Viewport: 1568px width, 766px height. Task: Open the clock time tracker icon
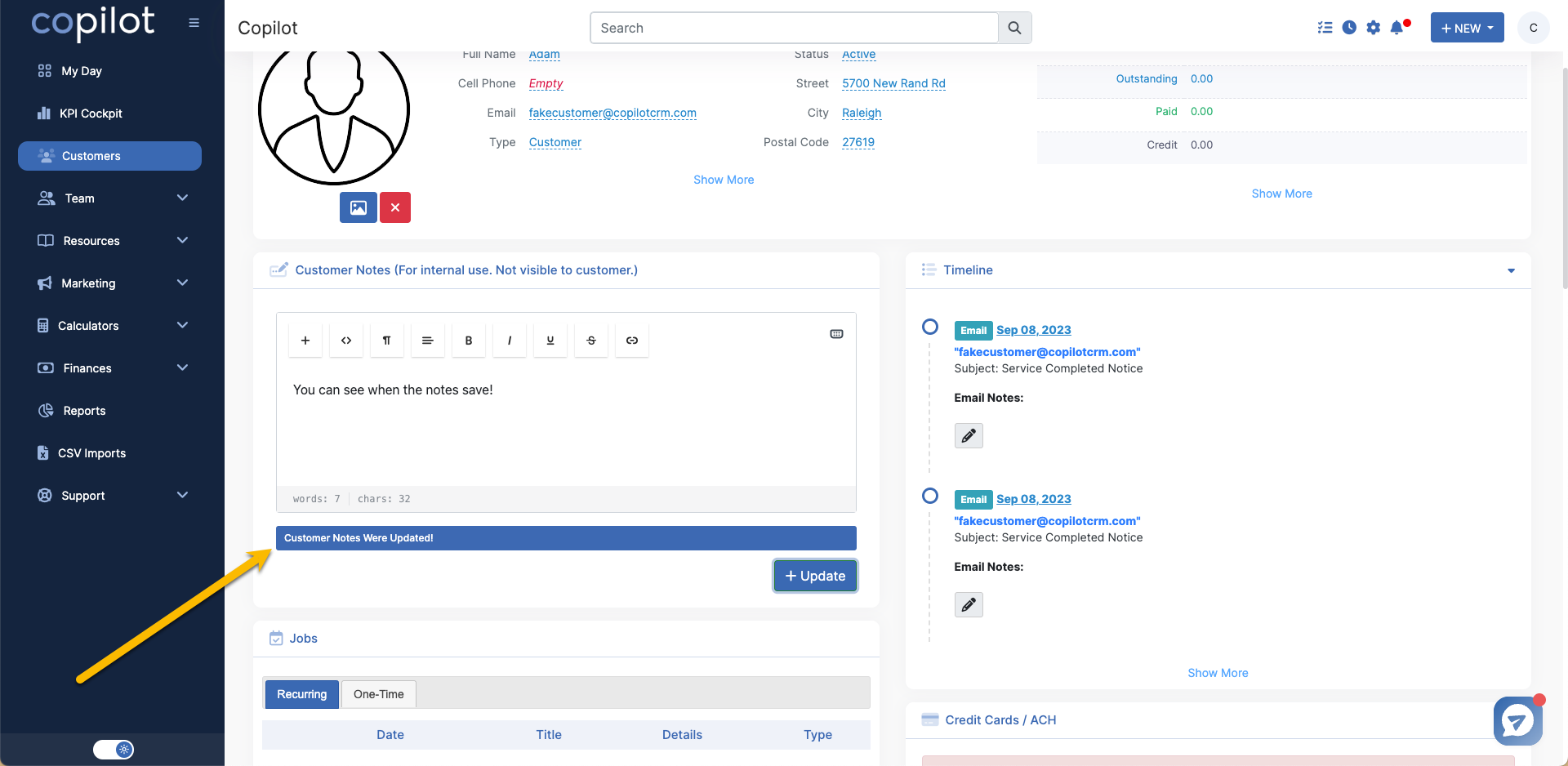[x=1349, y=28]
